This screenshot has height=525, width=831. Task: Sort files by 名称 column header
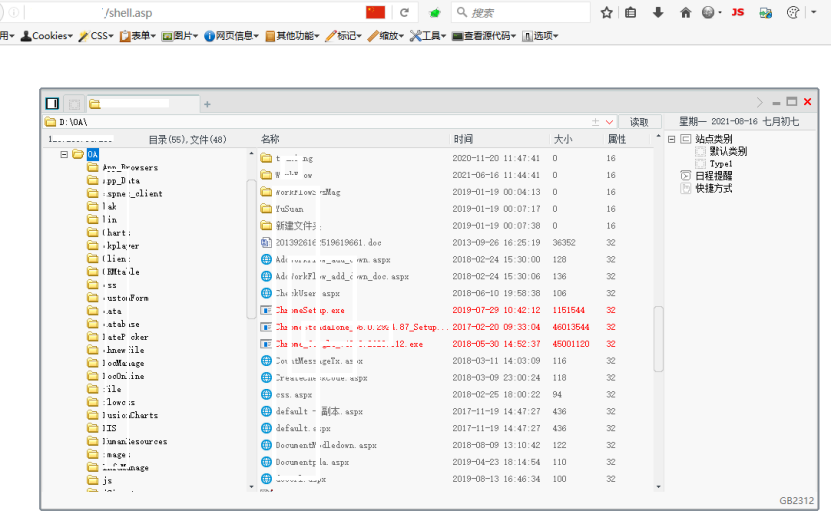click(270, 139)
